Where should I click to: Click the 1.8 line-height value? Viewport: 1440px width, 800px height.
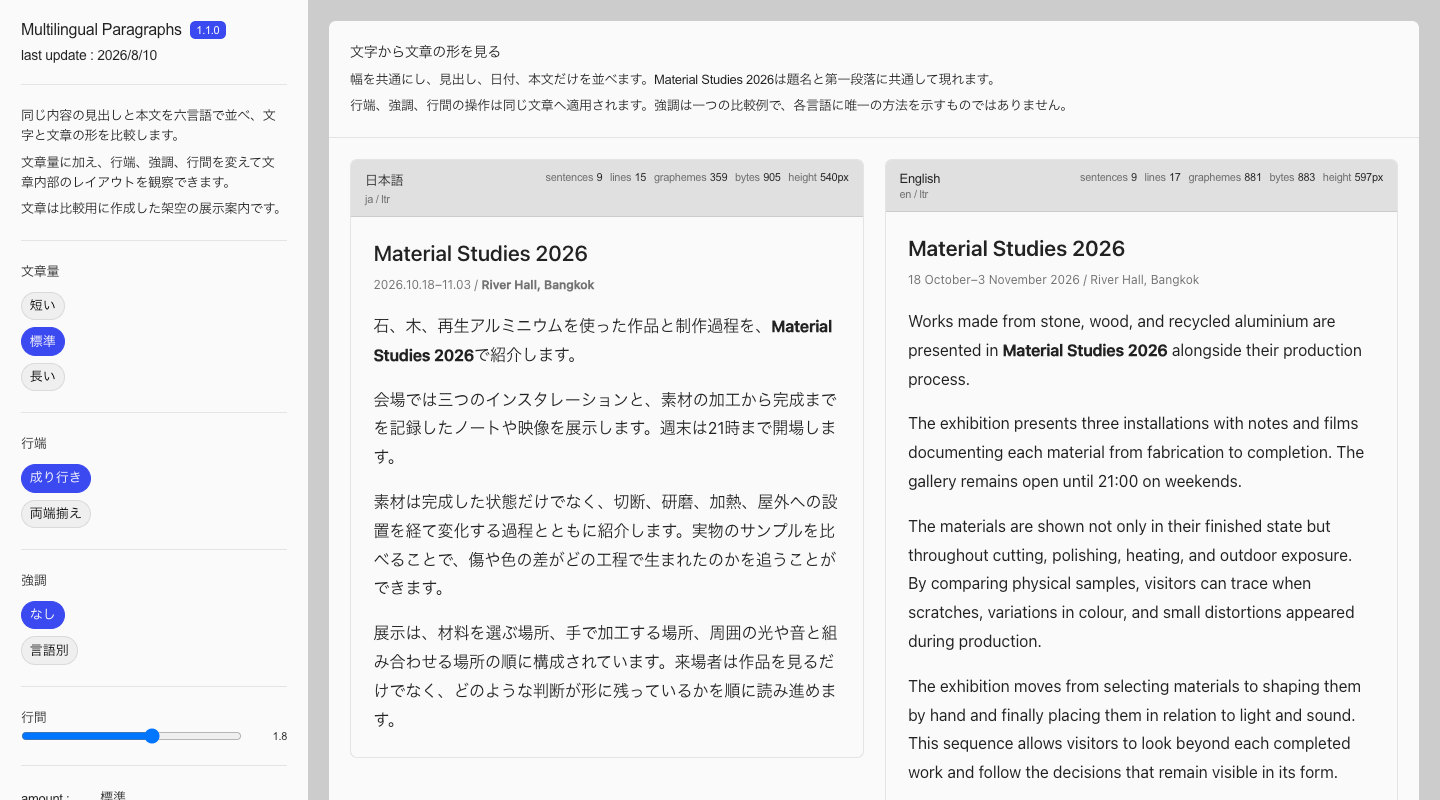[x=280, y=736]
